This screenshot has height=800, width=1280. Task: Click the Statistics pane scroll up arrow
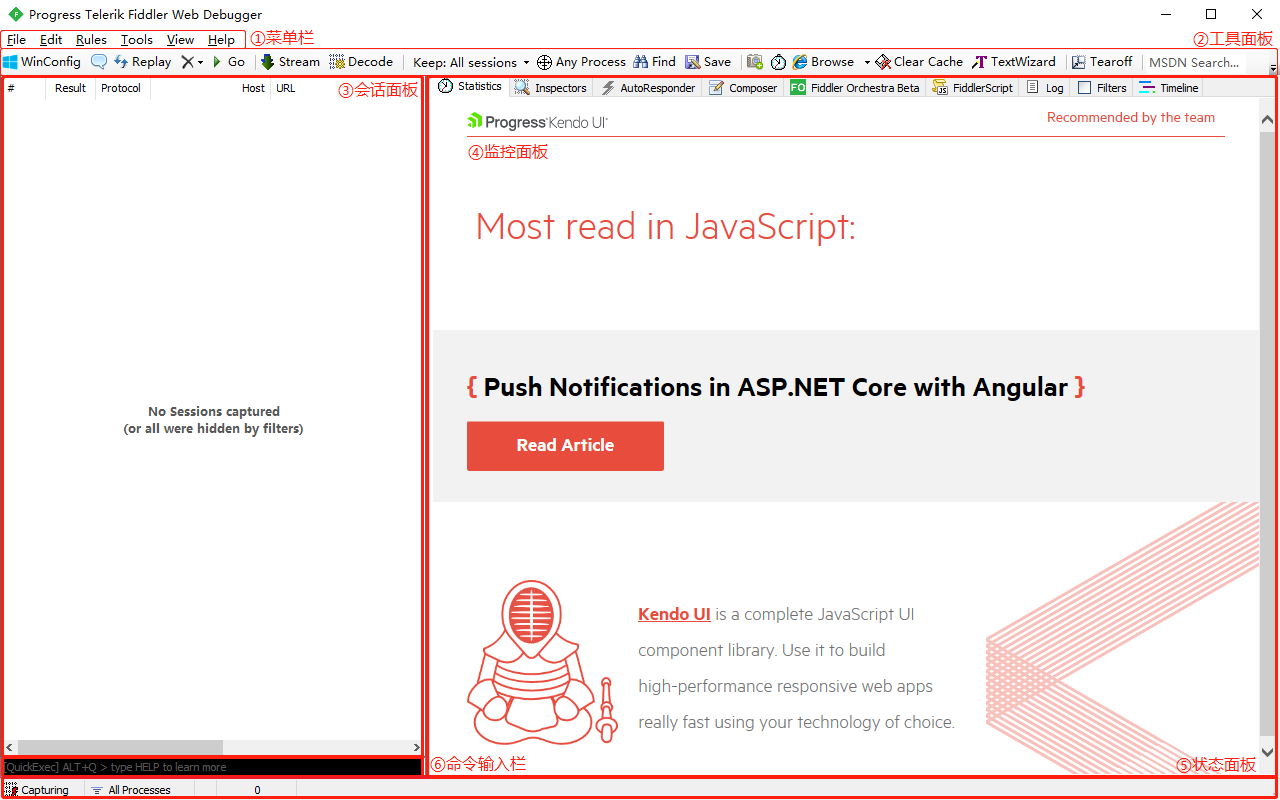pos(1267,118)
